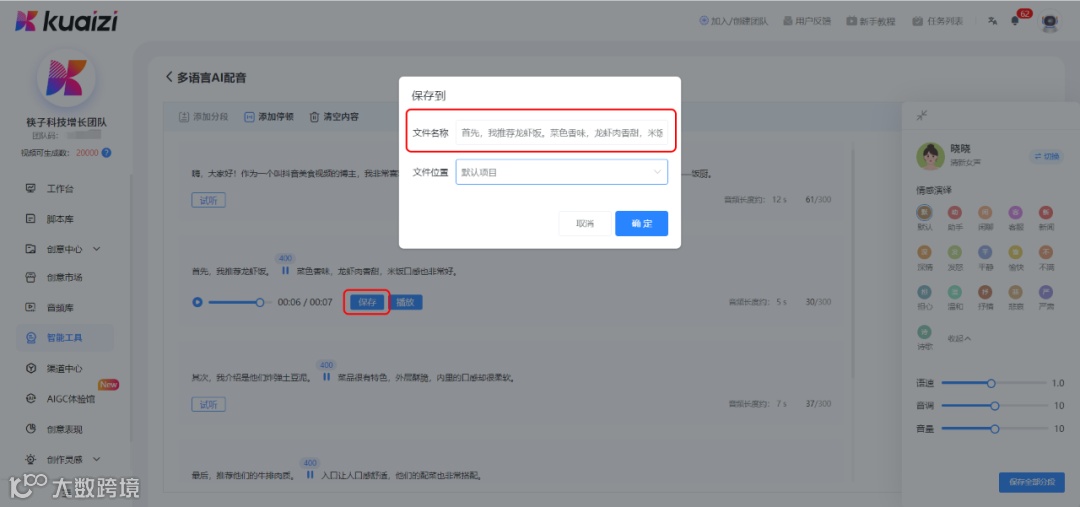Open 新手教程 in top bar
1080x507 pixels.
pyautogui.click(x=871, y=21)
